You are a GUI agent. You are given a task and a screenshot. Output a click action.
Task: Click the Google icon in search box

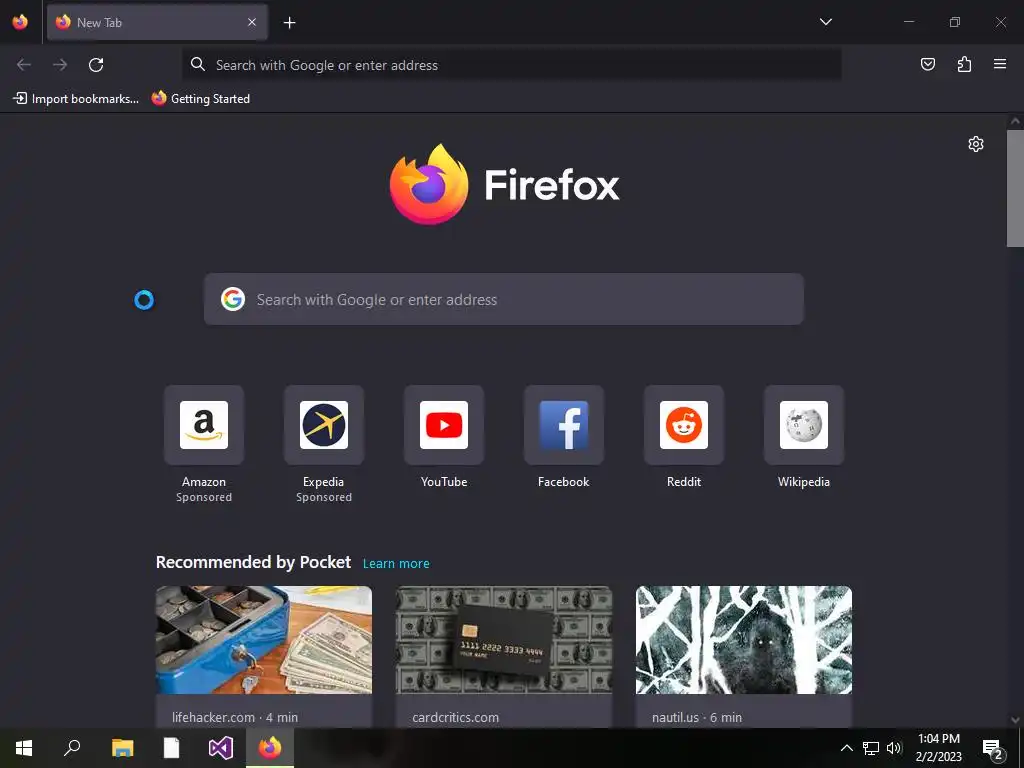pos(233,299)
